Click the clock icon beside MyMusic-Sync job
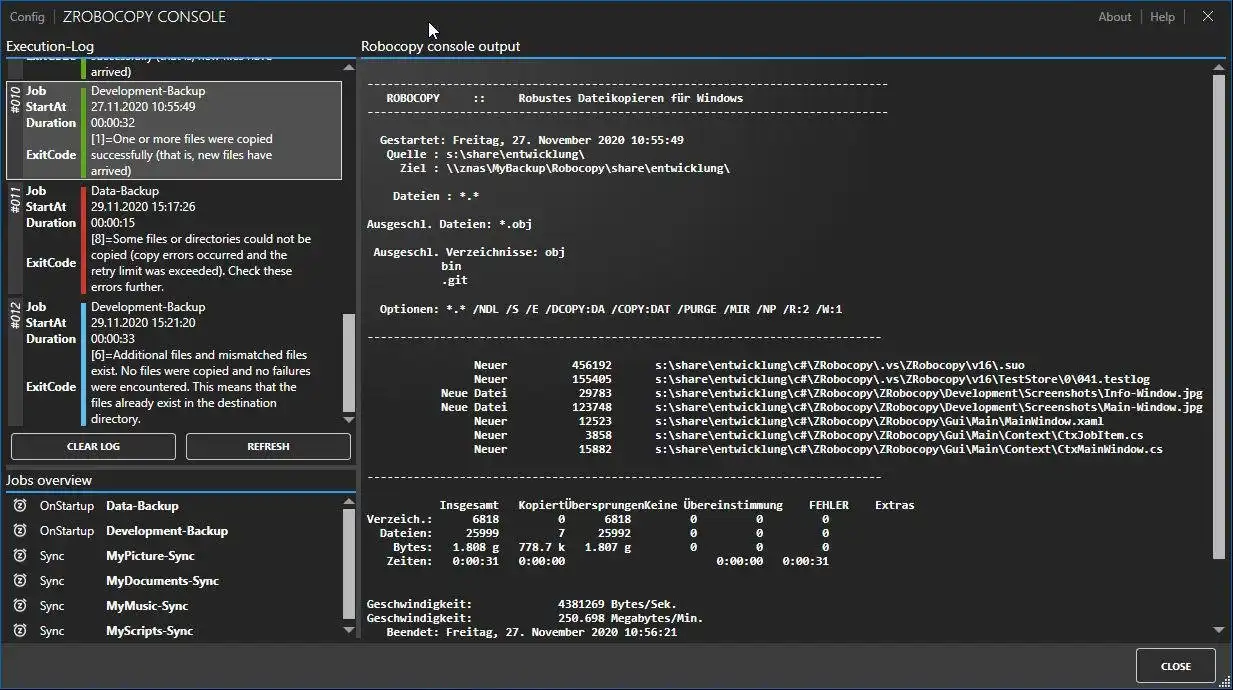Viewport: 1233px width, 690px height. pyautogui.click(x=20, y=605)
